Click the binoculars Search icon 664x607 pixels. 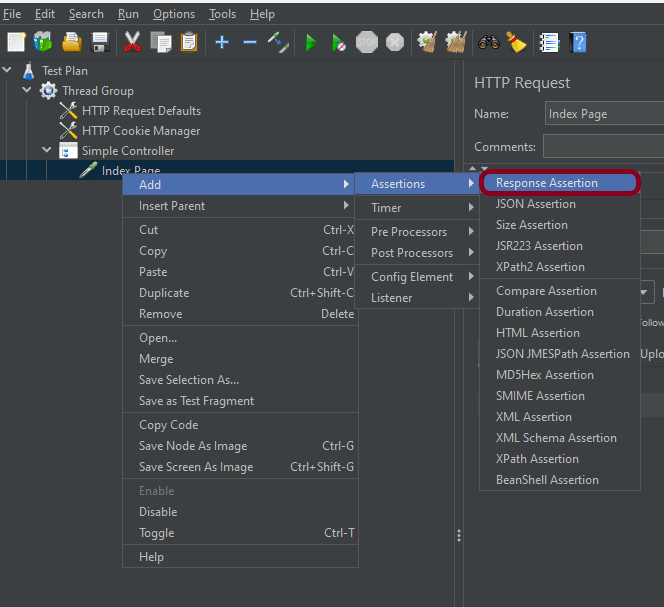tap(488, 42)
